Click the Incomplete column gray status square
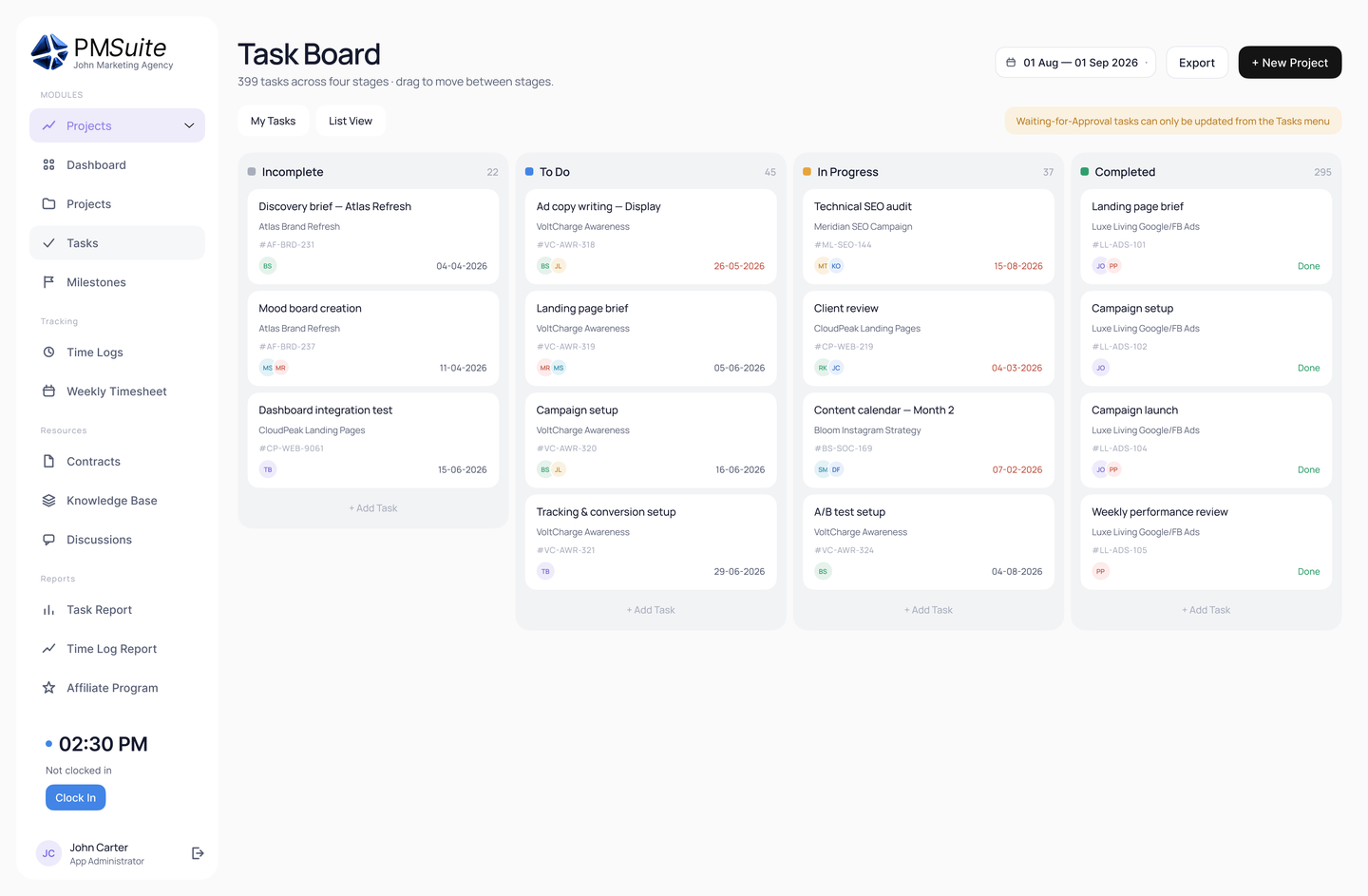Image resolution: width=1368 pixels, height=896 pixels. tap(252, 172)
